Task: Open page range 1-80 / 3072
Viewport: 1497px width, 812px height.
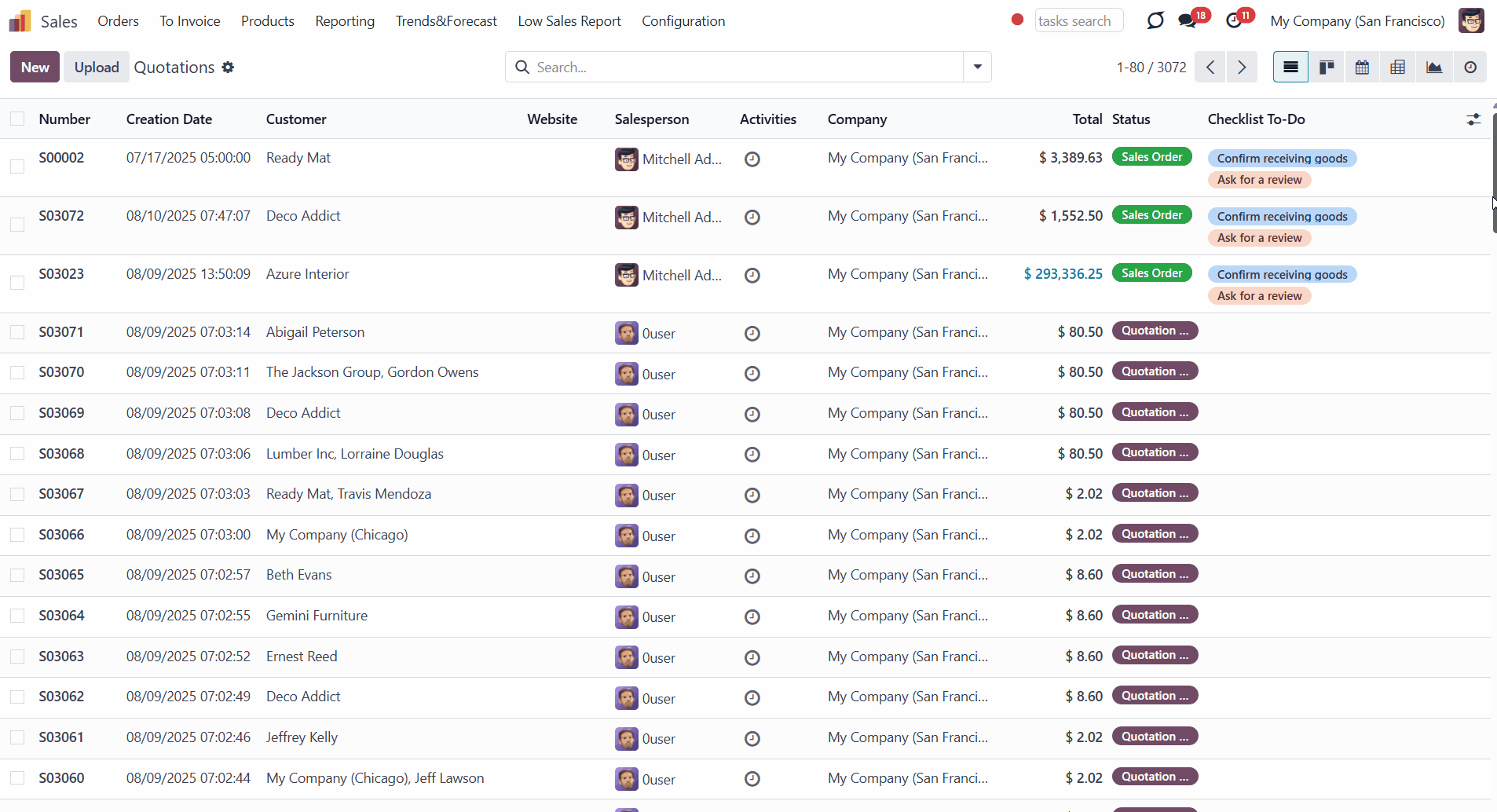Action: pyautogui.click(x=1151, y=68)
